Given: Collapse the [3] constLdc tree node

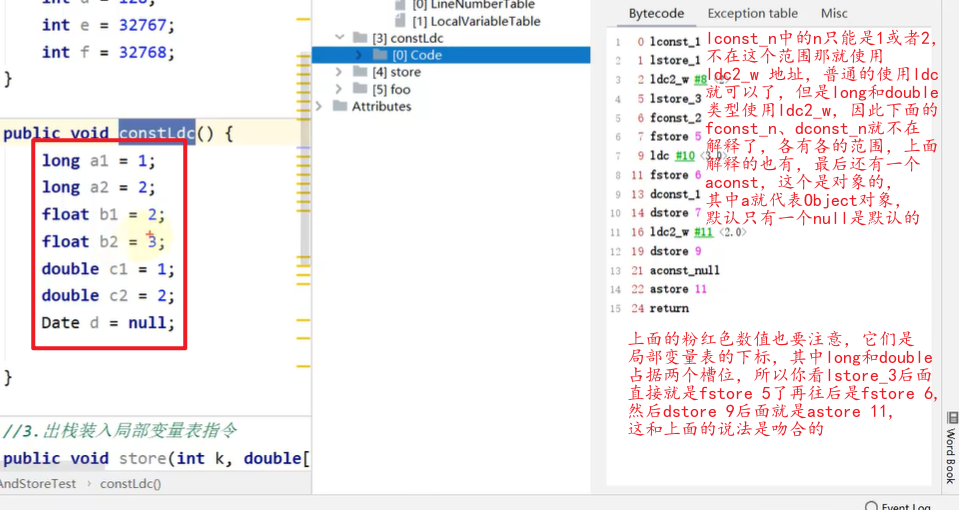Looking at the screenshot, I should tap(339, 38).
